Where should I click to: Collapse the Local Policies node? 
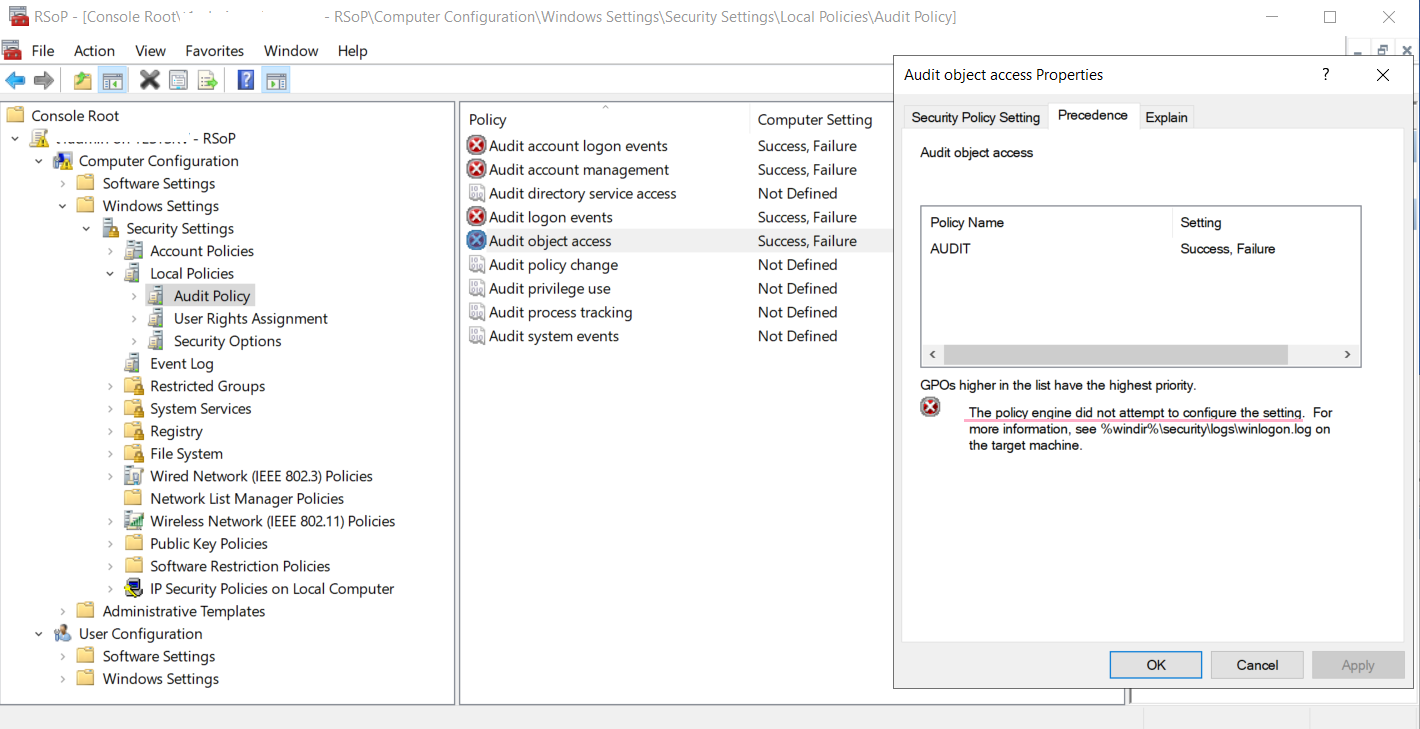pos(110,274)
